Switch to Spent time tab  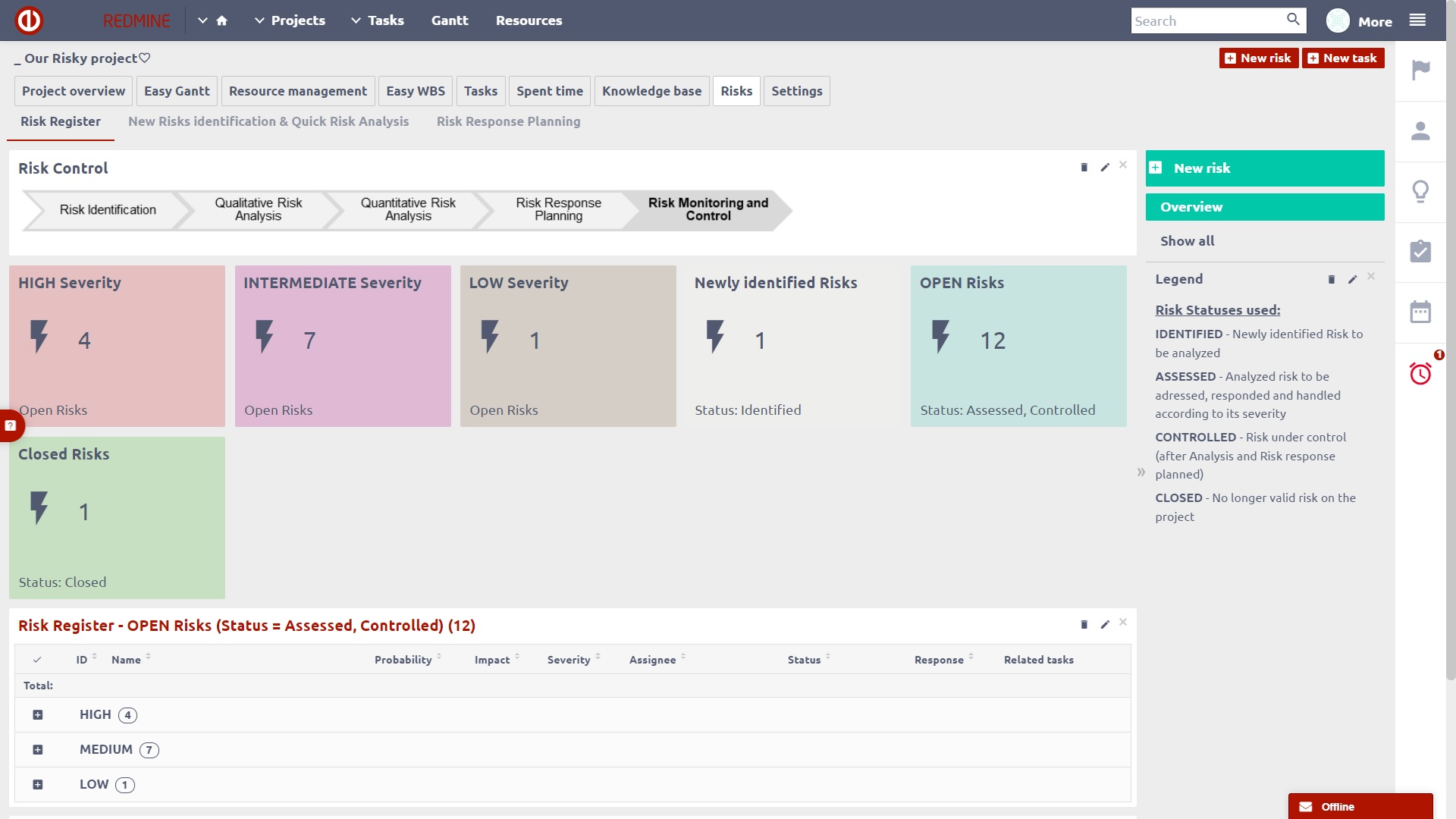point(550,91)
